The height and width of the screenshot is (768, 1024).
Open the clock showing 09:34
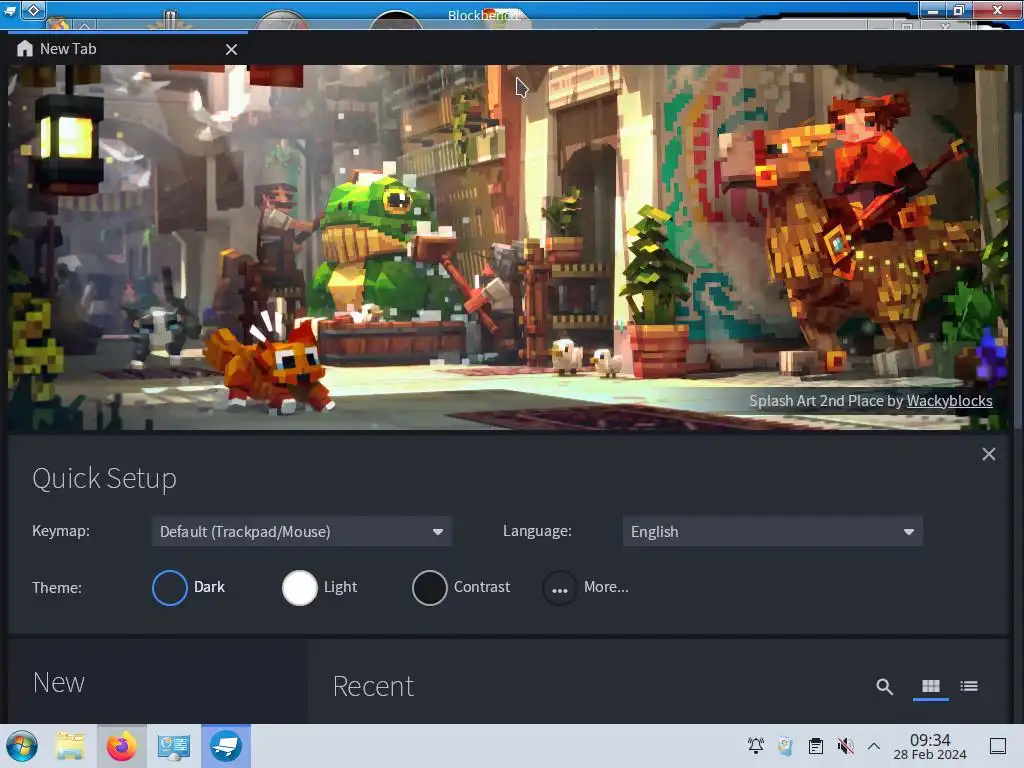[930, 746]
